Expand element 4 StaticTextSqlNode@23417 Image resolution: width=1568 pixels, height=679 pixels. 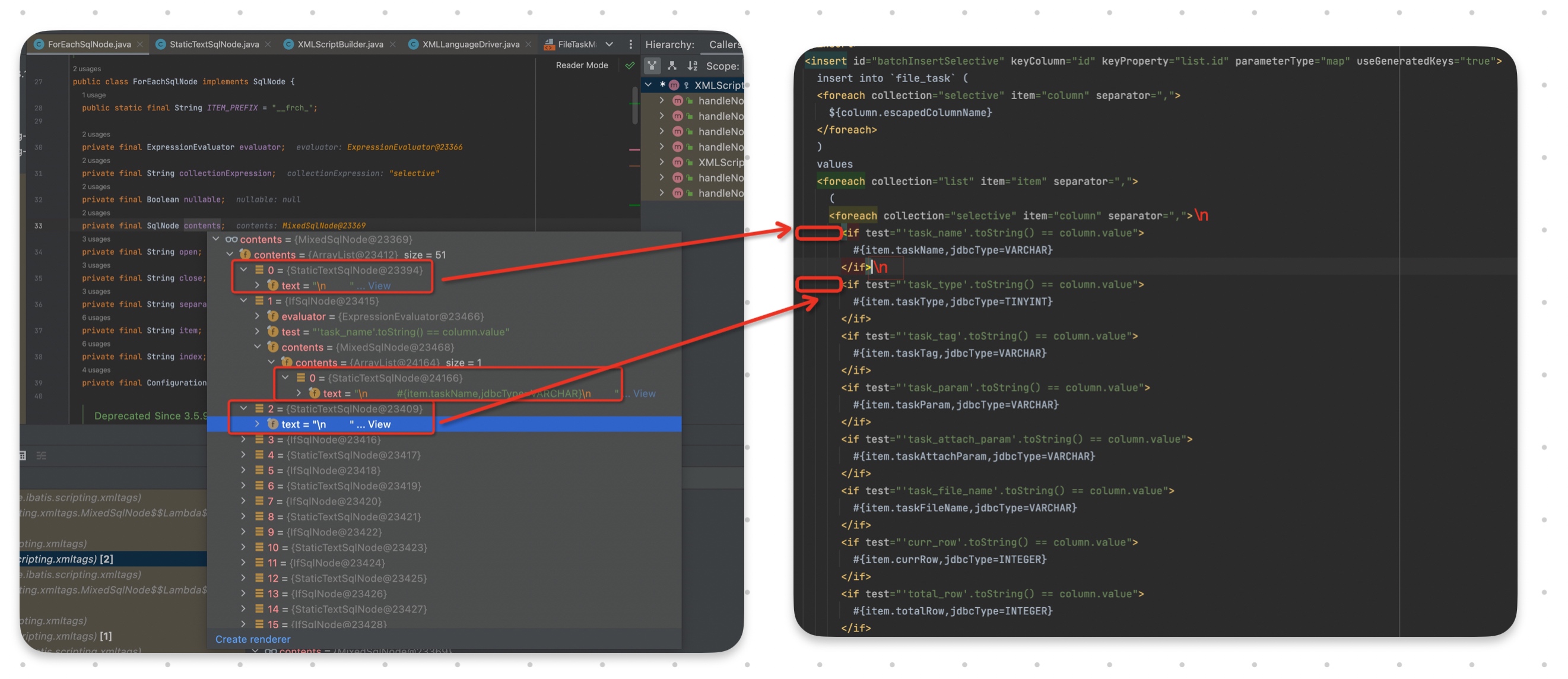tap(243, 455)
